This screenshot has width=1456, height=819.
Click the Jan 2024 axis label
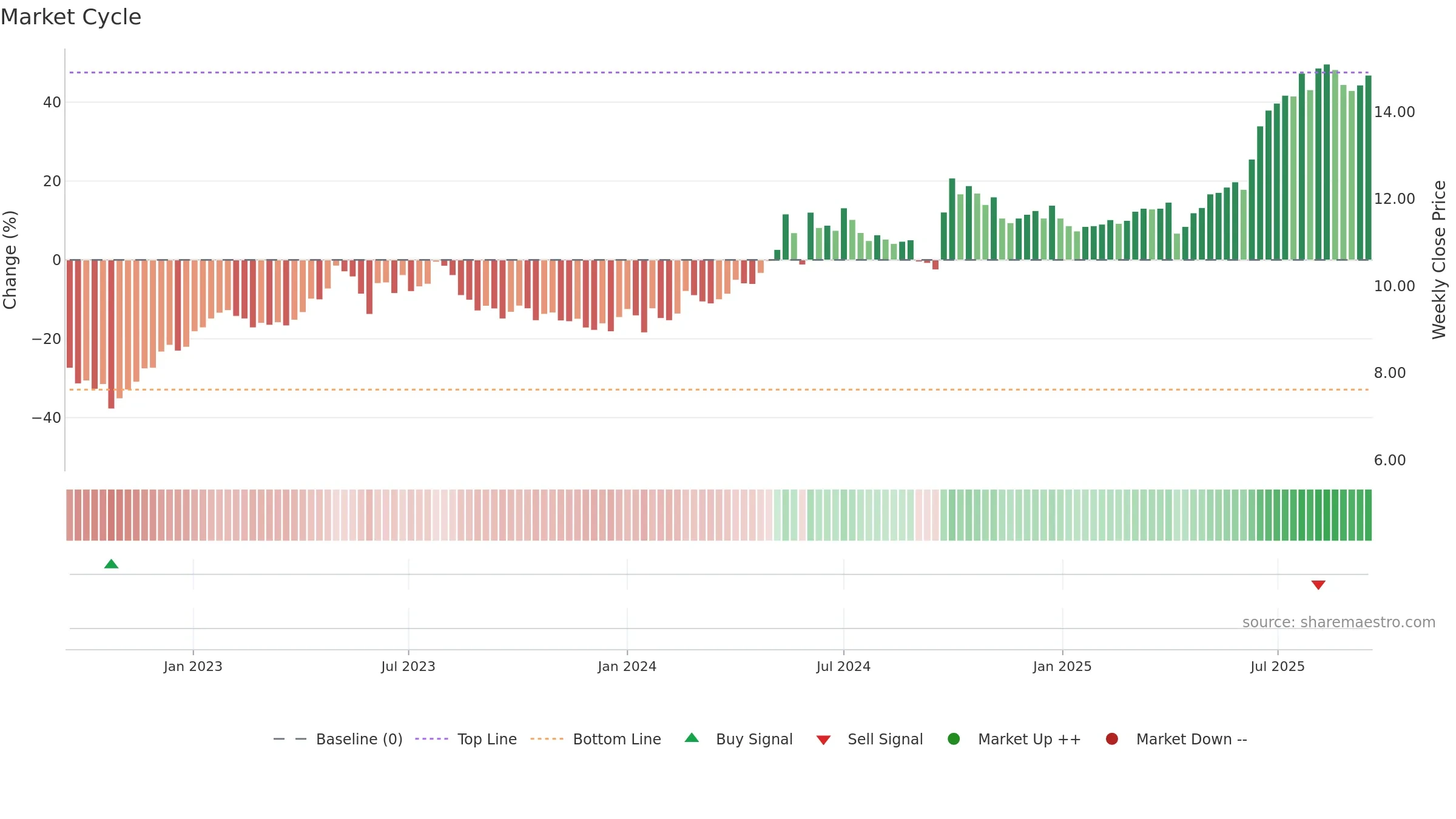[627, 666]
